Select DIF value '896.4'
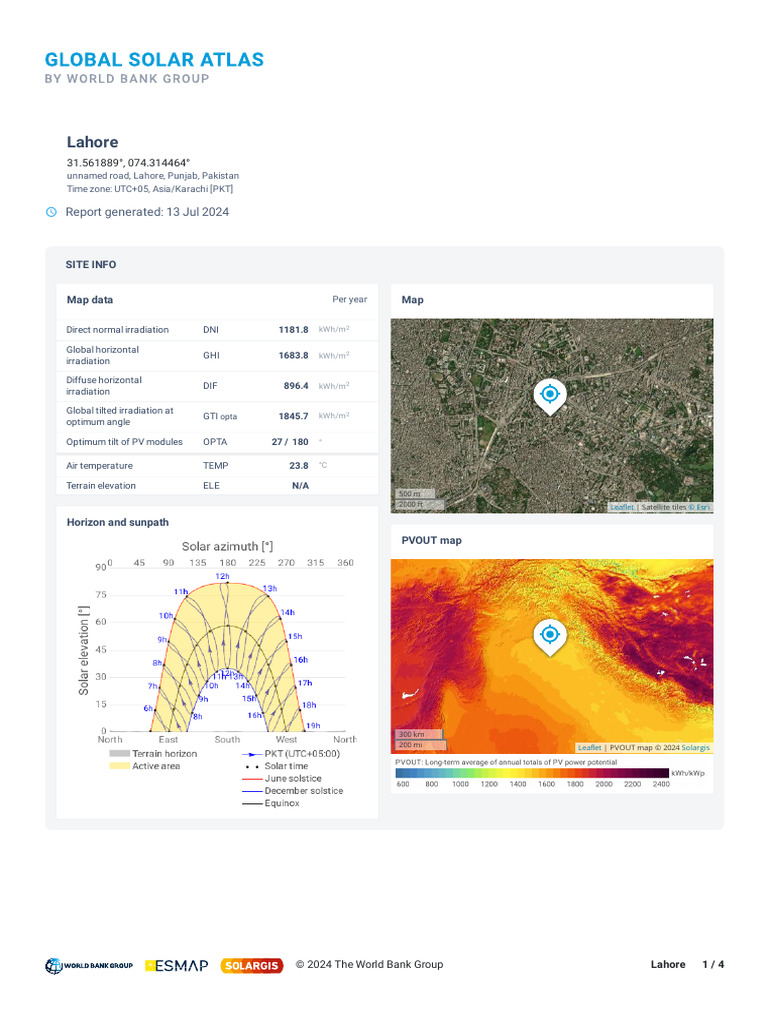Viewport: 768px width, 1024px height. [296, 386]
